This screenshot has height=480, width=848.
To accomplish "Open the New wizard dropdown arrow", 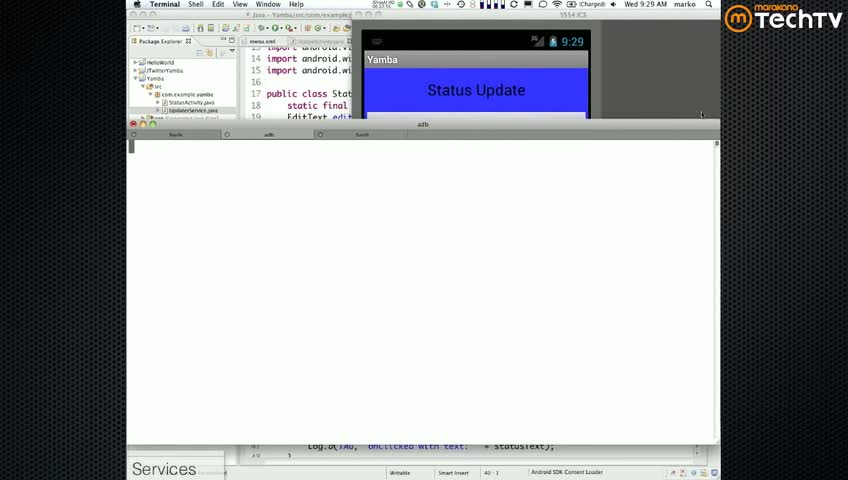I will point(144,29).
